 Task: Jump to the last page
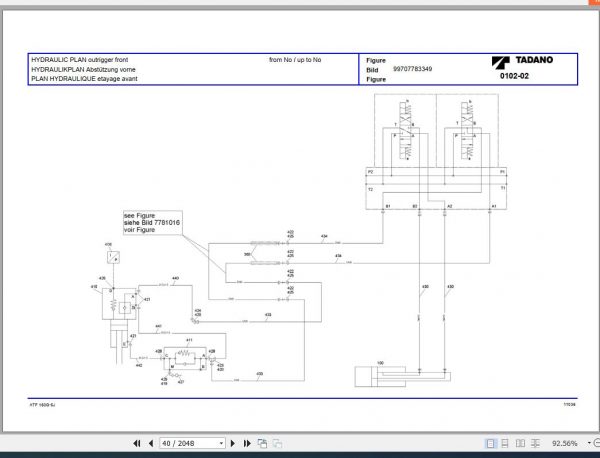tap(247, 443)
